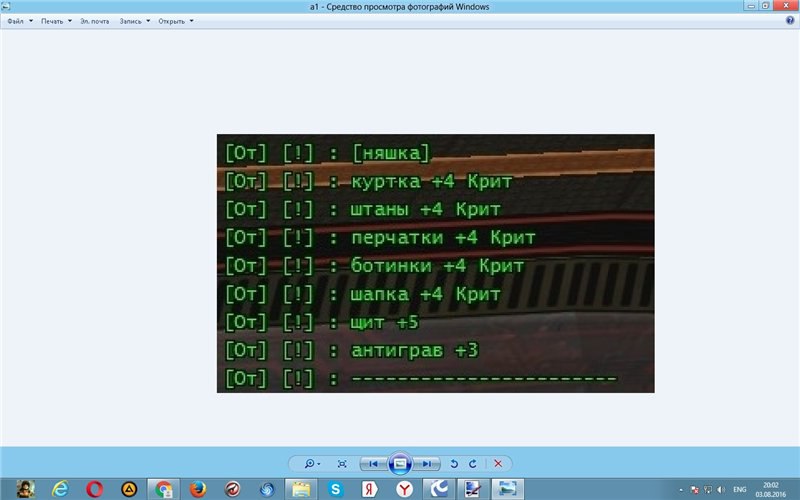The height and width of the screenshot is (500, 800).
Task: Open Yandex Browser Y icon in taskbar
Action: coord(405,489)
